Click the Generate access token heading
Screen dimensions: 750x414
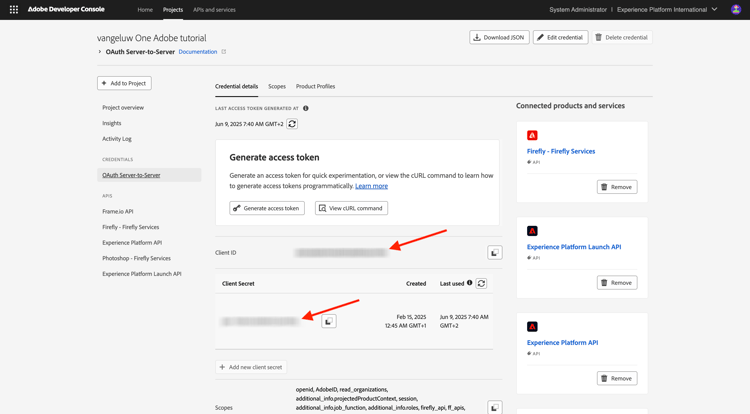pyautogui.click(x=274, y=157)
